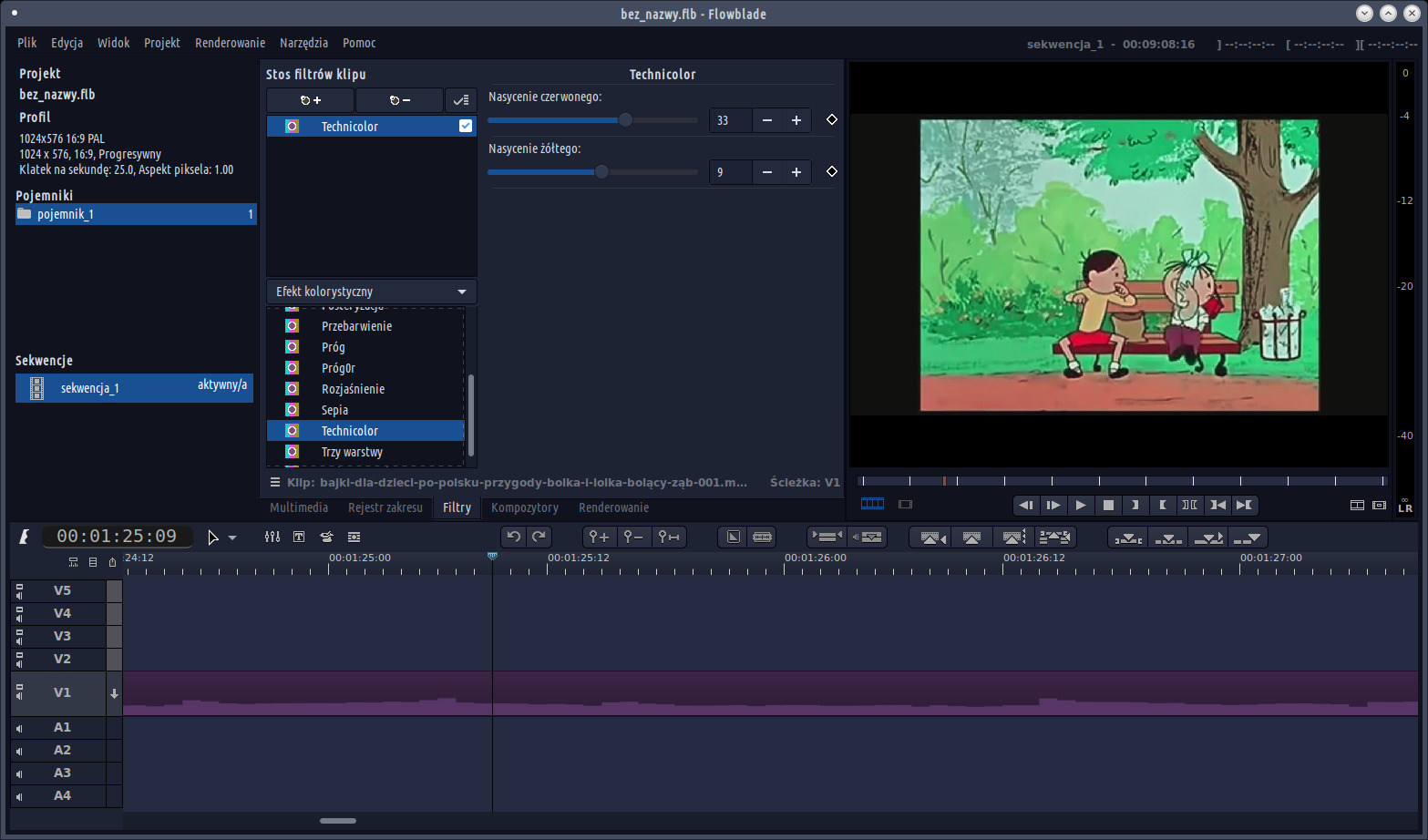Set mark in at current frame

tap(1135, 505)
